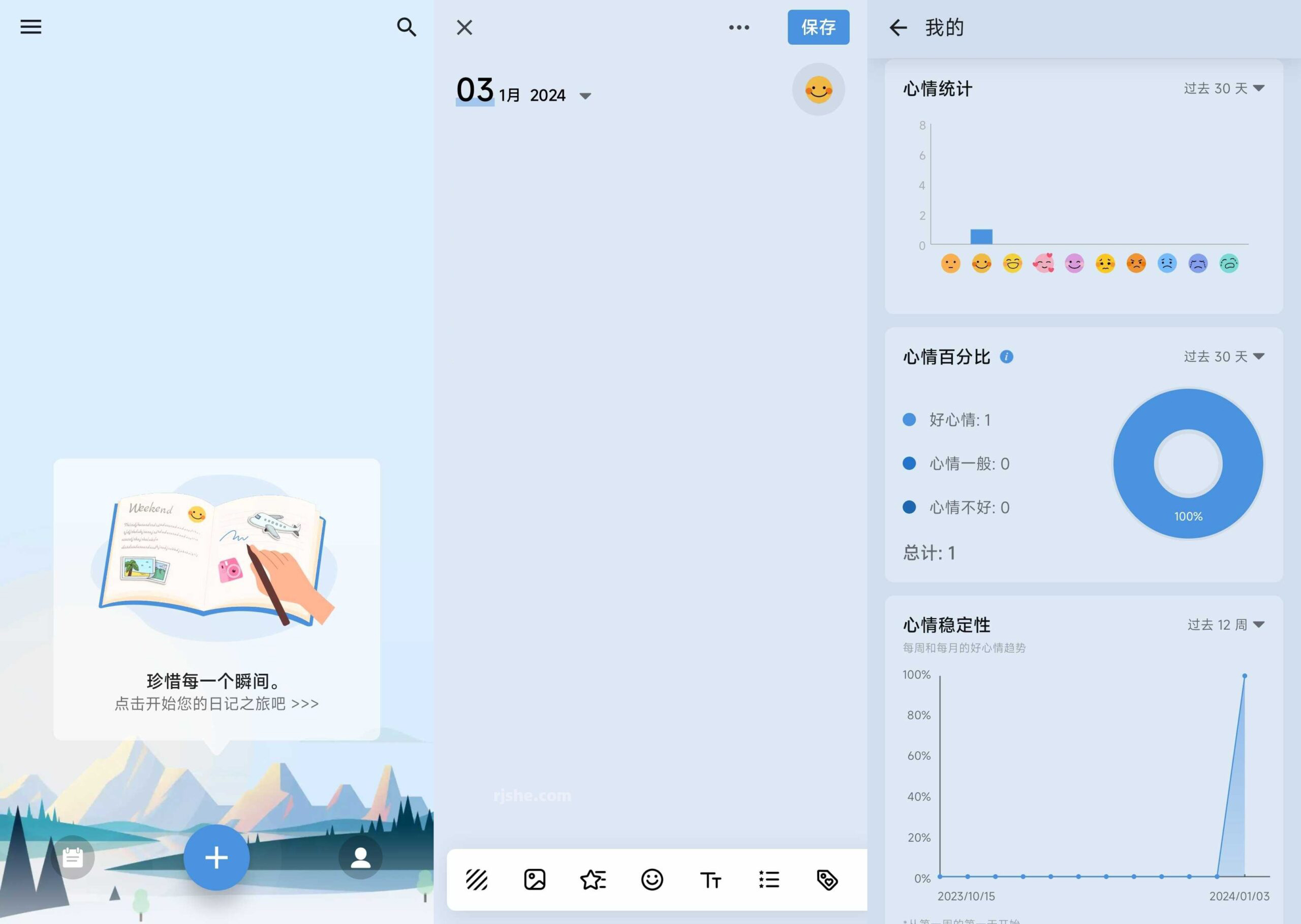
Task: Tap the smiley mood selector circle
Action: [818, 89]
